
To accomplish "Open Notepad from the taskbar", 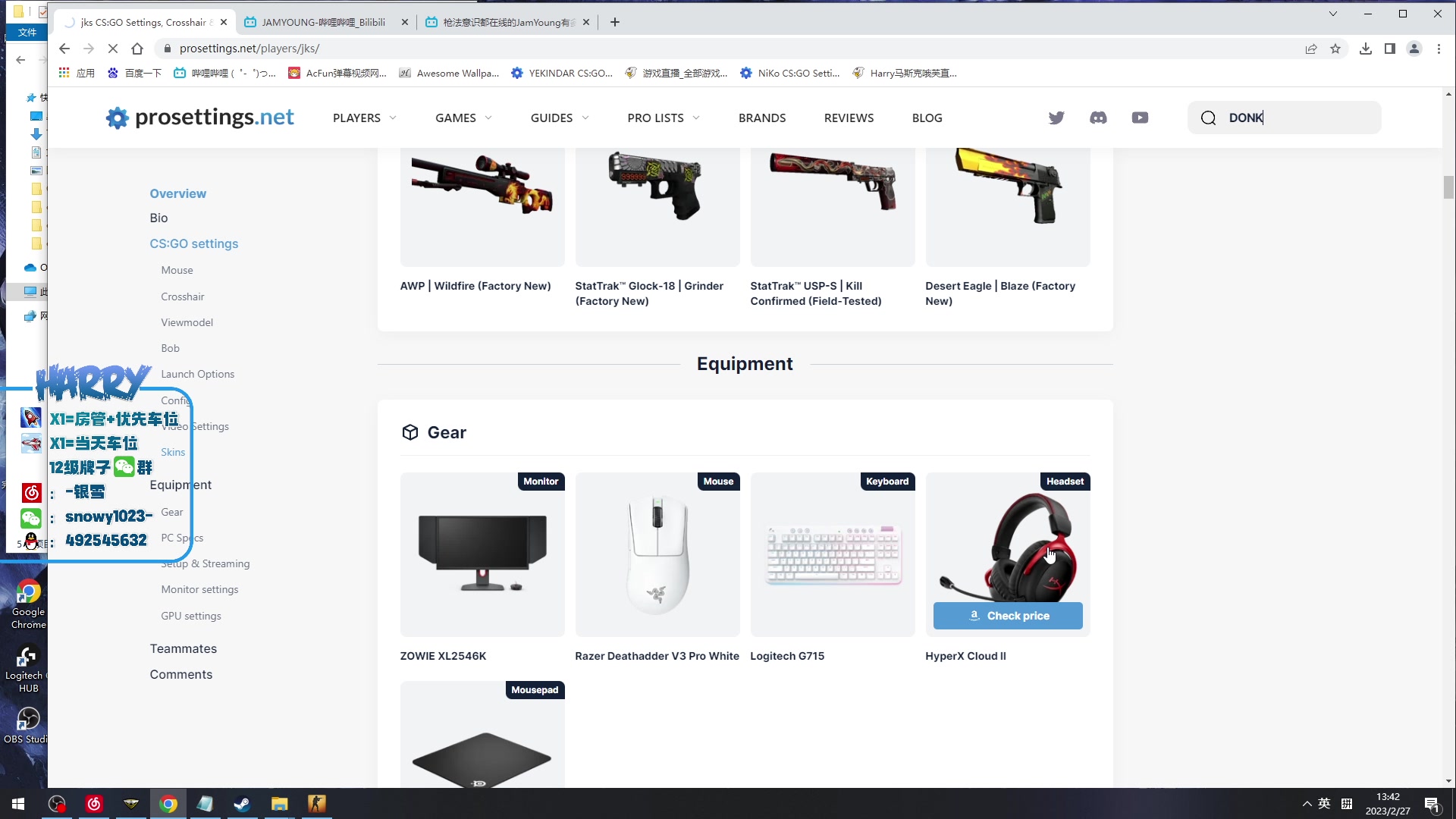I will pos(206,804).
